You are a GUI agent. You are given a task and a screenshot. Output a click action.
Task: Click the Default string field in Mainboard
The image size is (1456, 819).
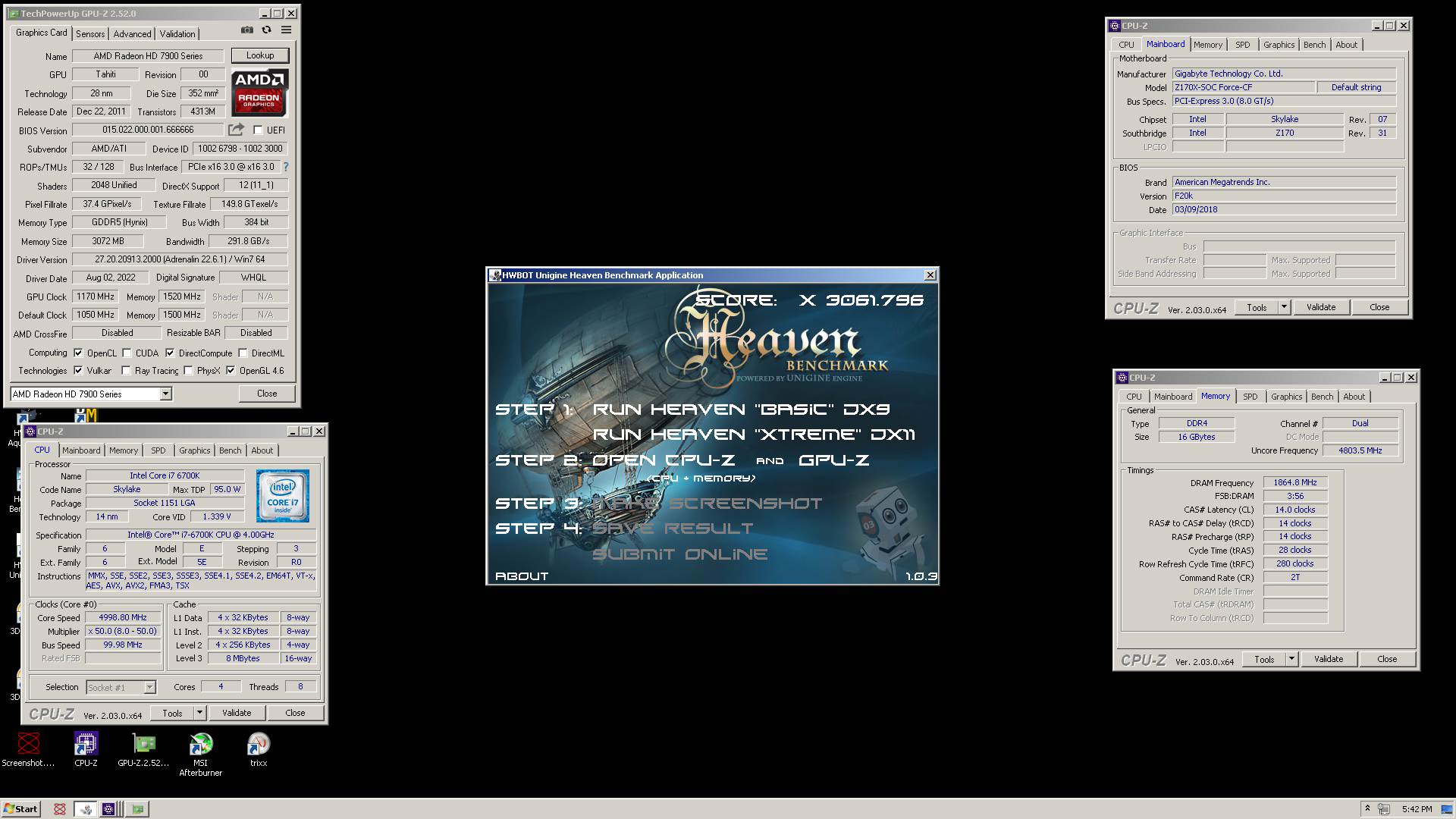click(x=1356, y=87)
